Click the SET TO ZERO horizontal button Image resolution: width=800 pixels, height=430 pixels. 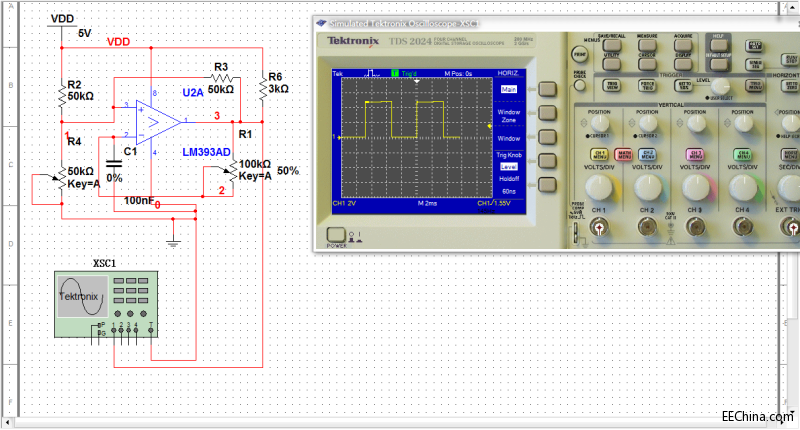pyautogui.click(x=790, y=85)
